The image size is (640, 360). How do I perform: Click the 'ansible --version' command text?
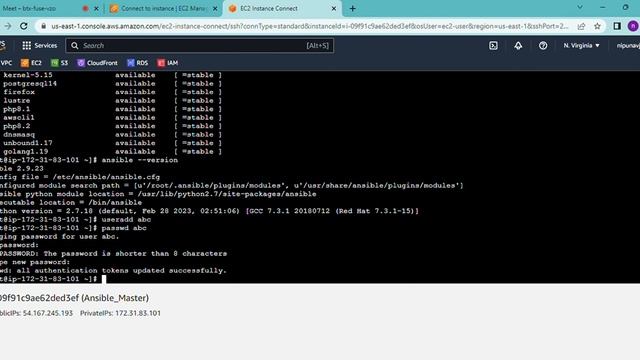tap(140, 160)
